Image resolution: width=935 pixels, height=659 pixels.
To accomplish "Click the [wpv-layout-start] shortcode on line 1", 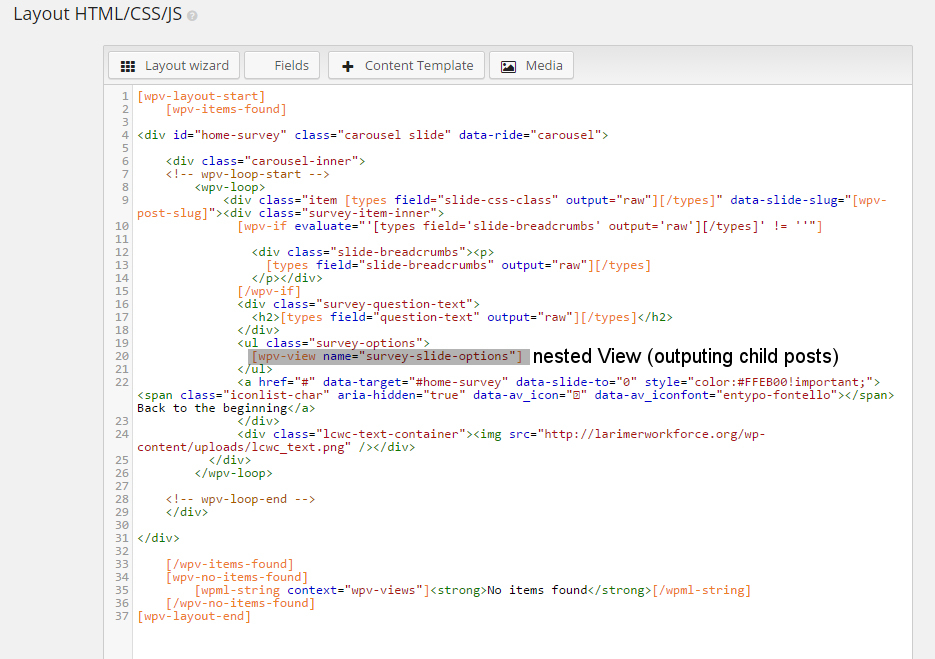I will (201, 96).
